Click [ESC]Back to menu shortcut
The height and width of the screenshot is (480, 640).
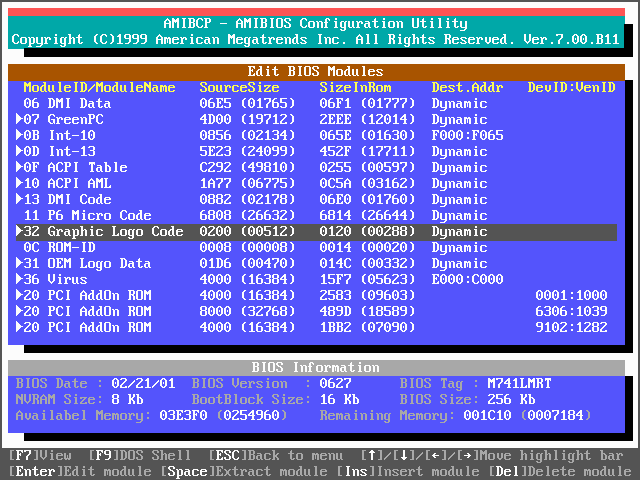point(276,455)
